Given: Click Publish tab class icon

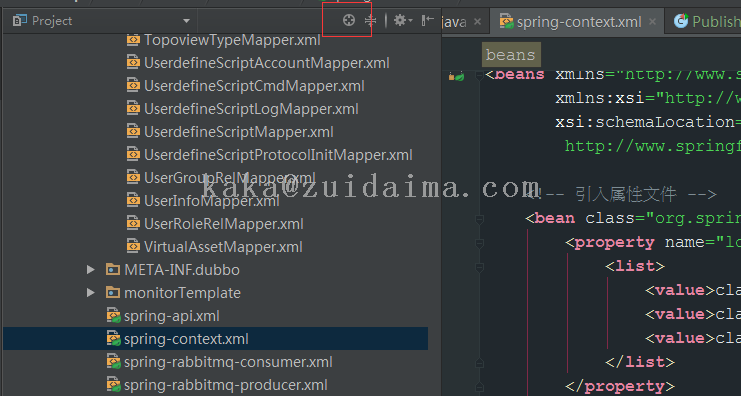Looking at the screenshot, I should click(x=681, y=21).
